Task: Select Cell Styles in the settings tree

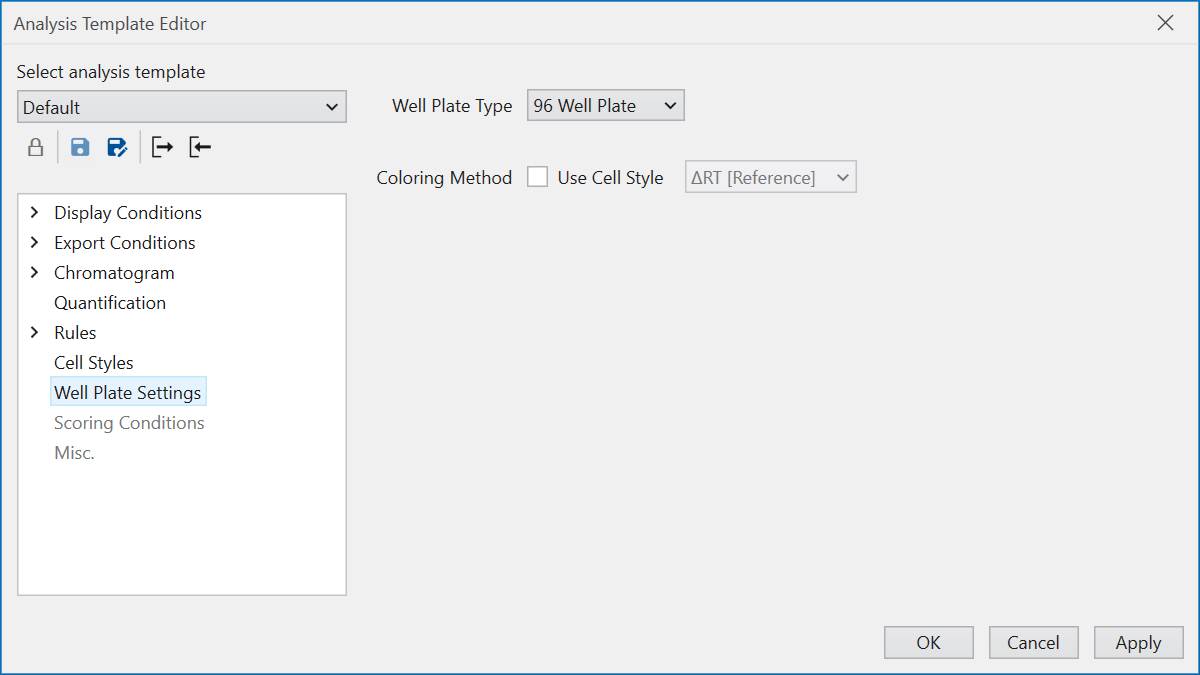Action: (94, 363)
